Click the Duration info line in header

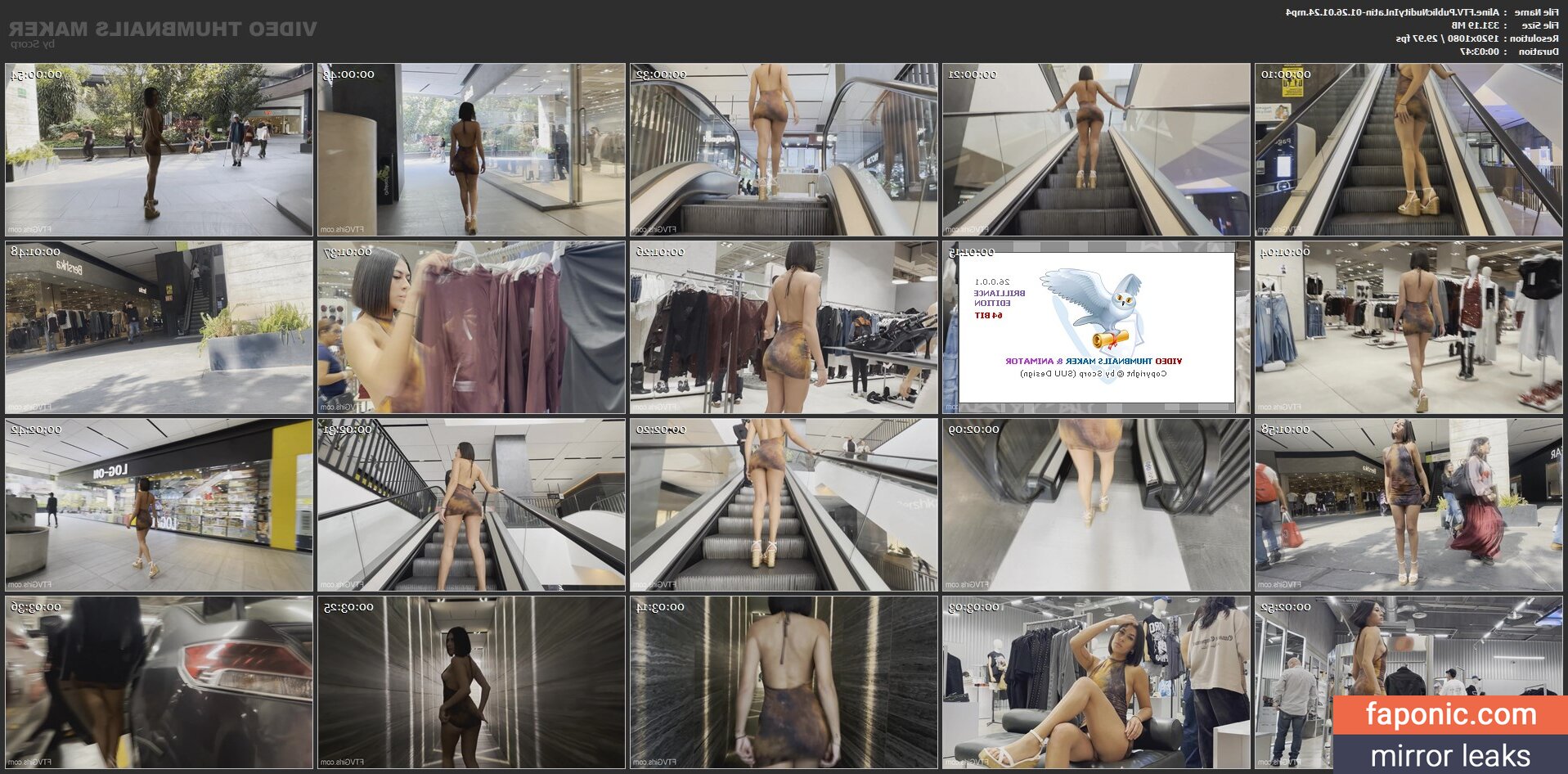1509,52
